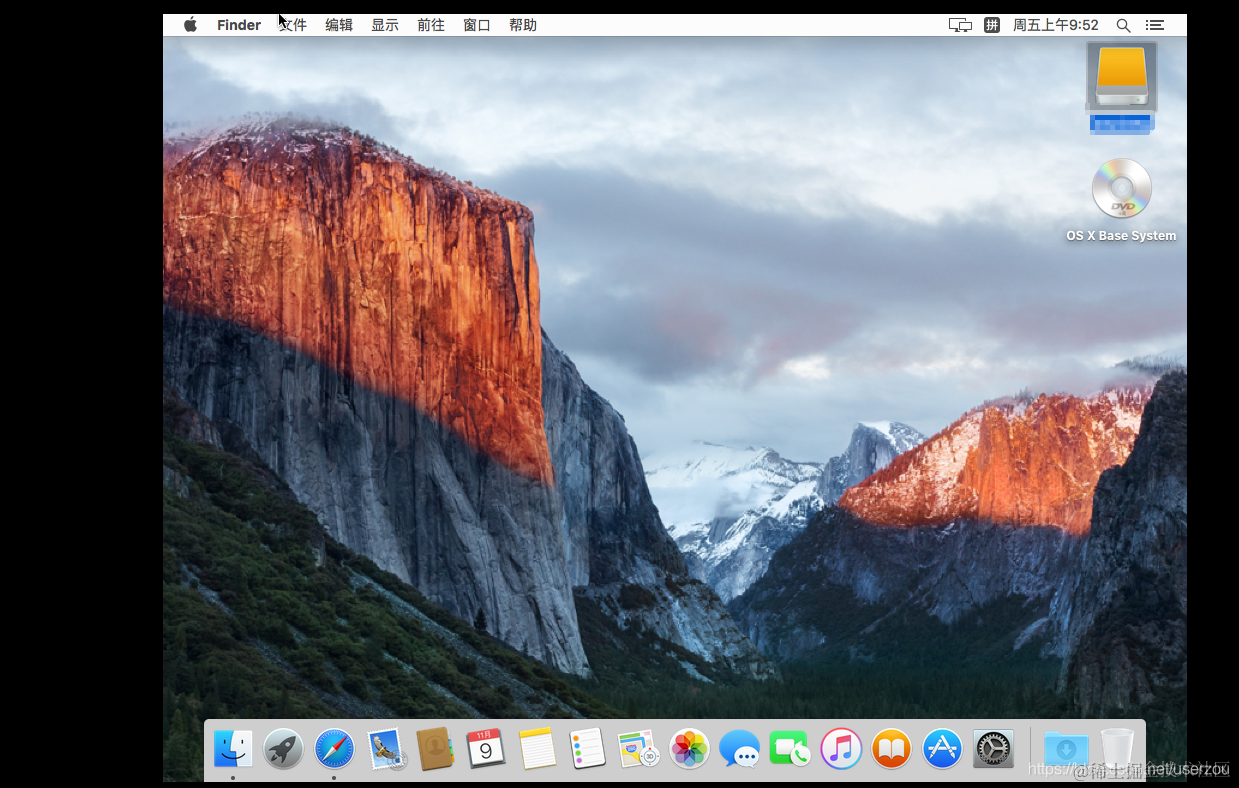
Task: Open the Trash in Dock
Action: [1117, 748]
